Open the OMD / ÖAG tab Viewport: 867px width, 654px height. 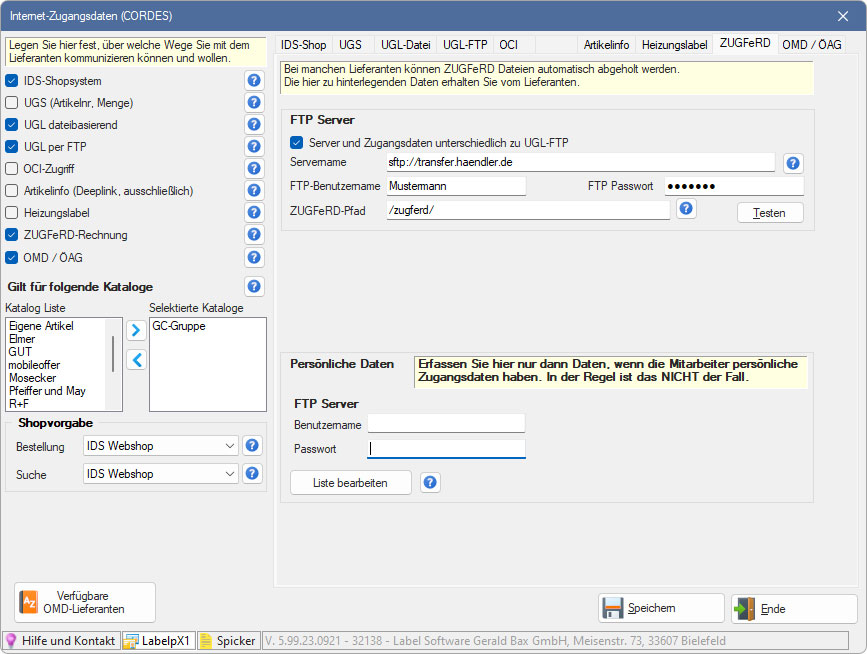pyautogui.click(x=811, y=45)
